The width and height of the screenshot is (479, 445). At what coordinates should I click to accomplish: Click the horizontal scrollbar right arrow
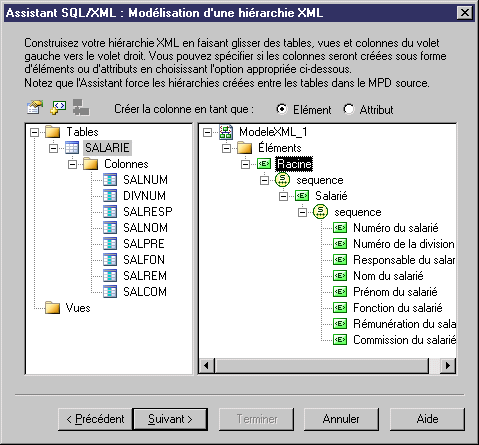[x=448, y=366]
